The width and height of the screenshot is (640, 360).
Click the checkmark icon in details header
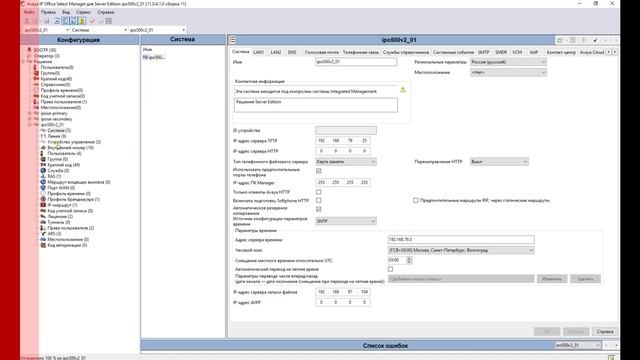tap(595, 40)
